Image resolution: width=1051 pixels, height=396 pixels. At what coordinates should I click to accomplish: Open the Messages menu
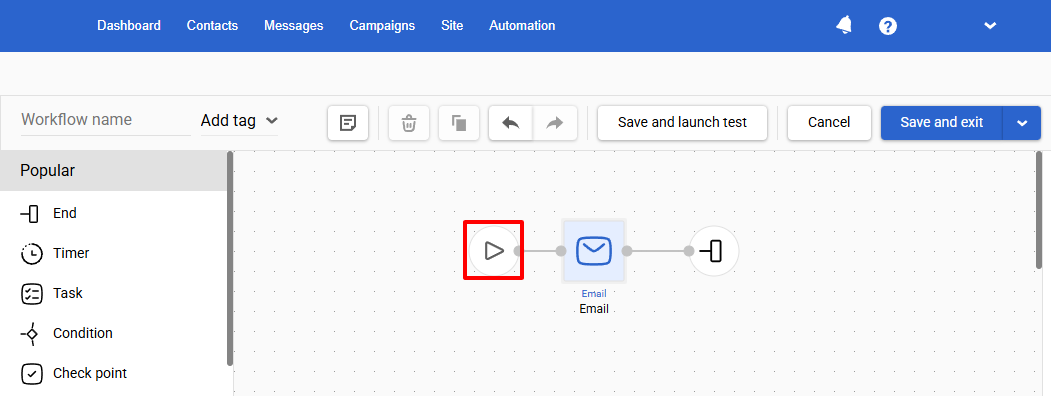click(294, 25)
